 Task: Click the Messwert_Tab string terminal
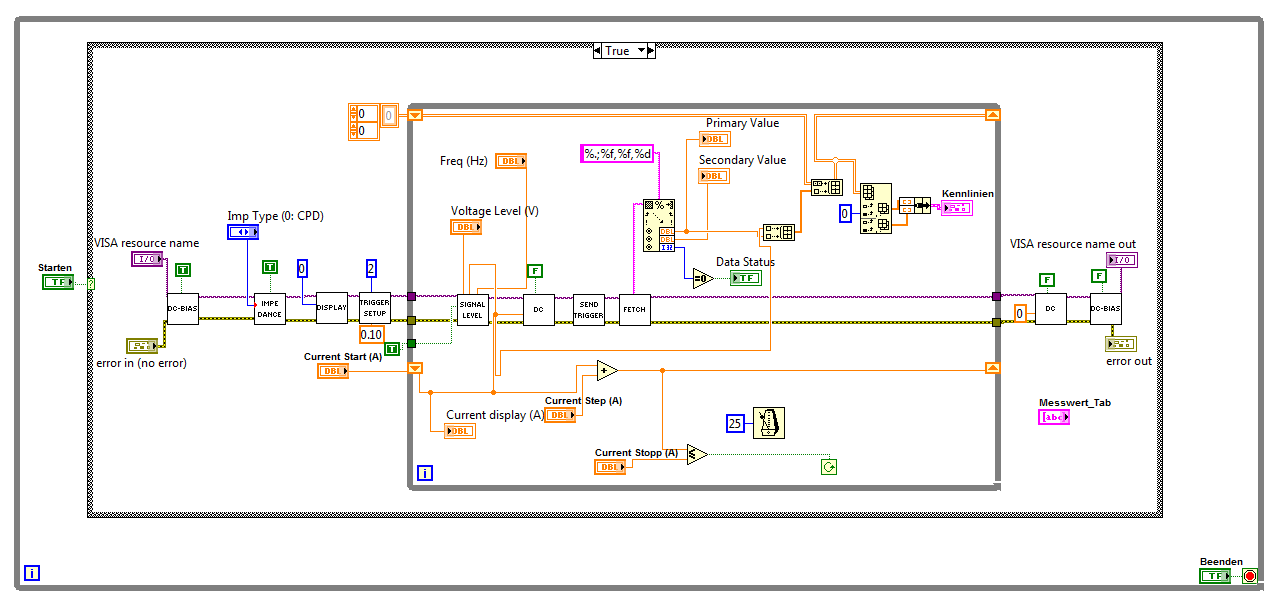point(1054,417)
